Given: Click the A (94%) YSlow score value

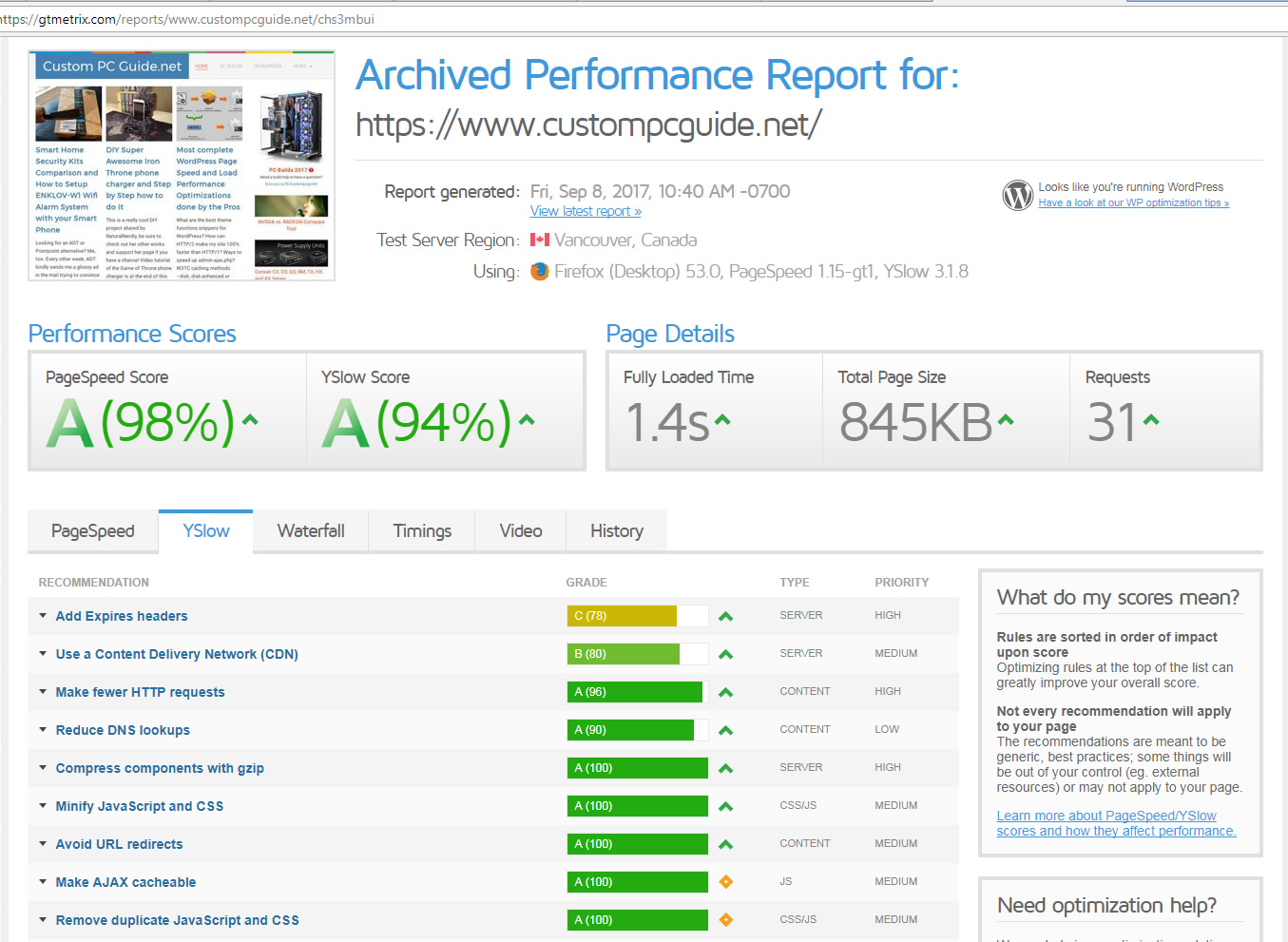Looking at the screenshot, I should click(416, 422).
